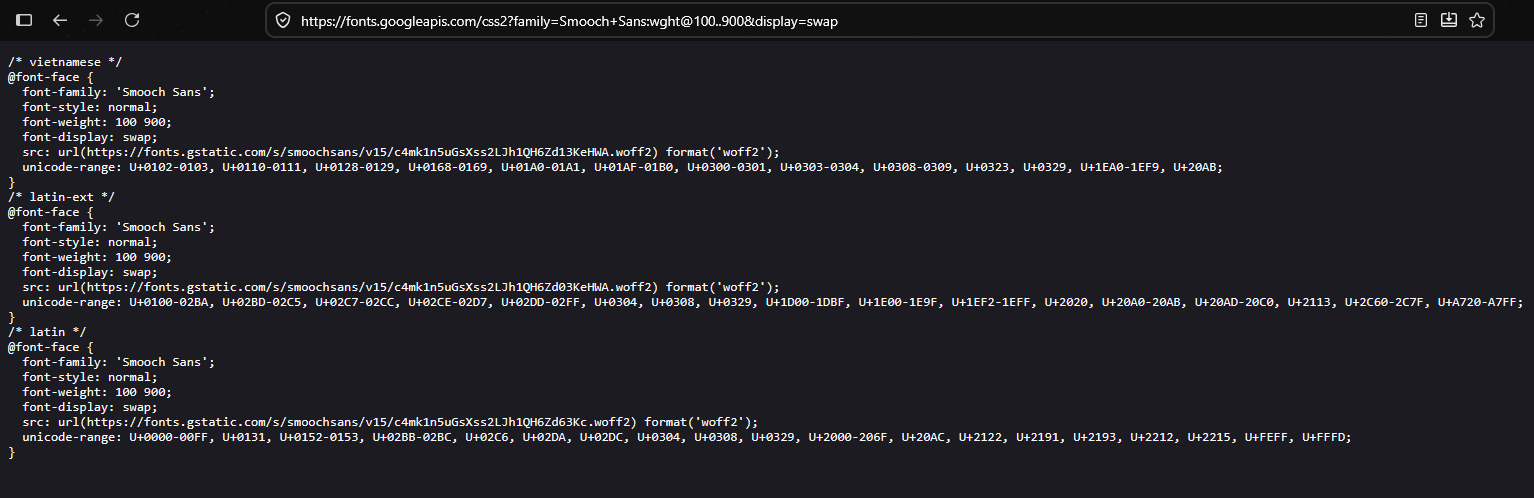
Task: Go back to the previous page
Action: tap(60, 20)
